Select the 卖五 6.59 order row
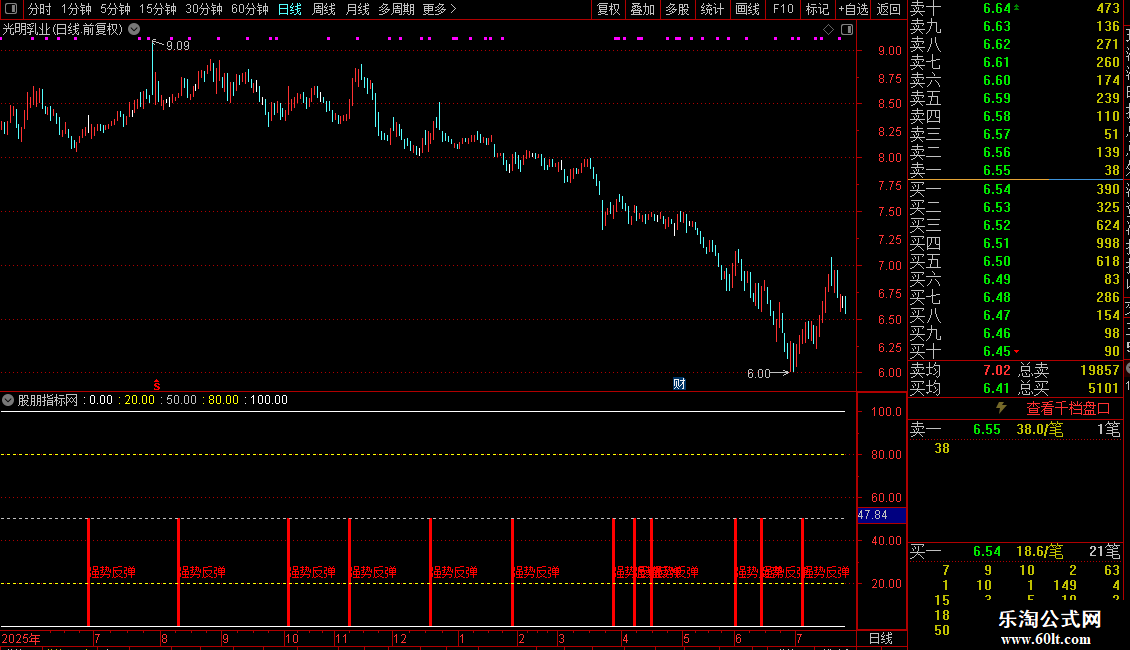1130x650 pixels. 1015,98
